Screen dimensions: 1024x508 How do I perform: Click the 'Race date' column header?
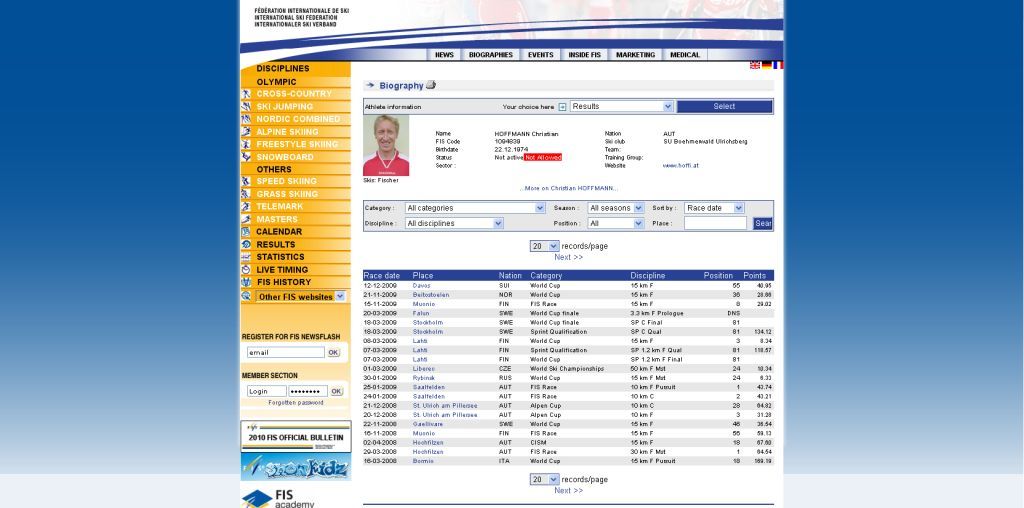[x=381, y=276]
